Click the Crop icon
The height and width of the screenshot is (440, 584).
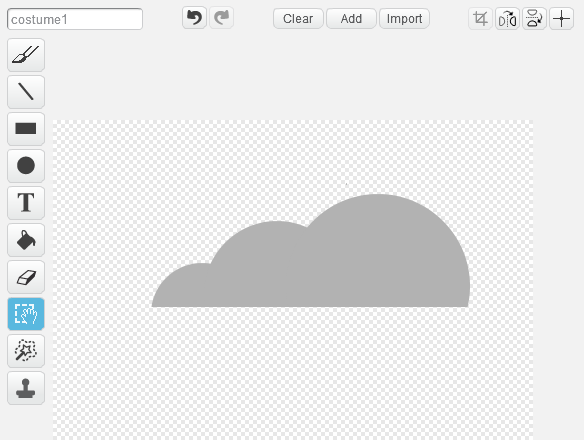(x=480, y=19)
